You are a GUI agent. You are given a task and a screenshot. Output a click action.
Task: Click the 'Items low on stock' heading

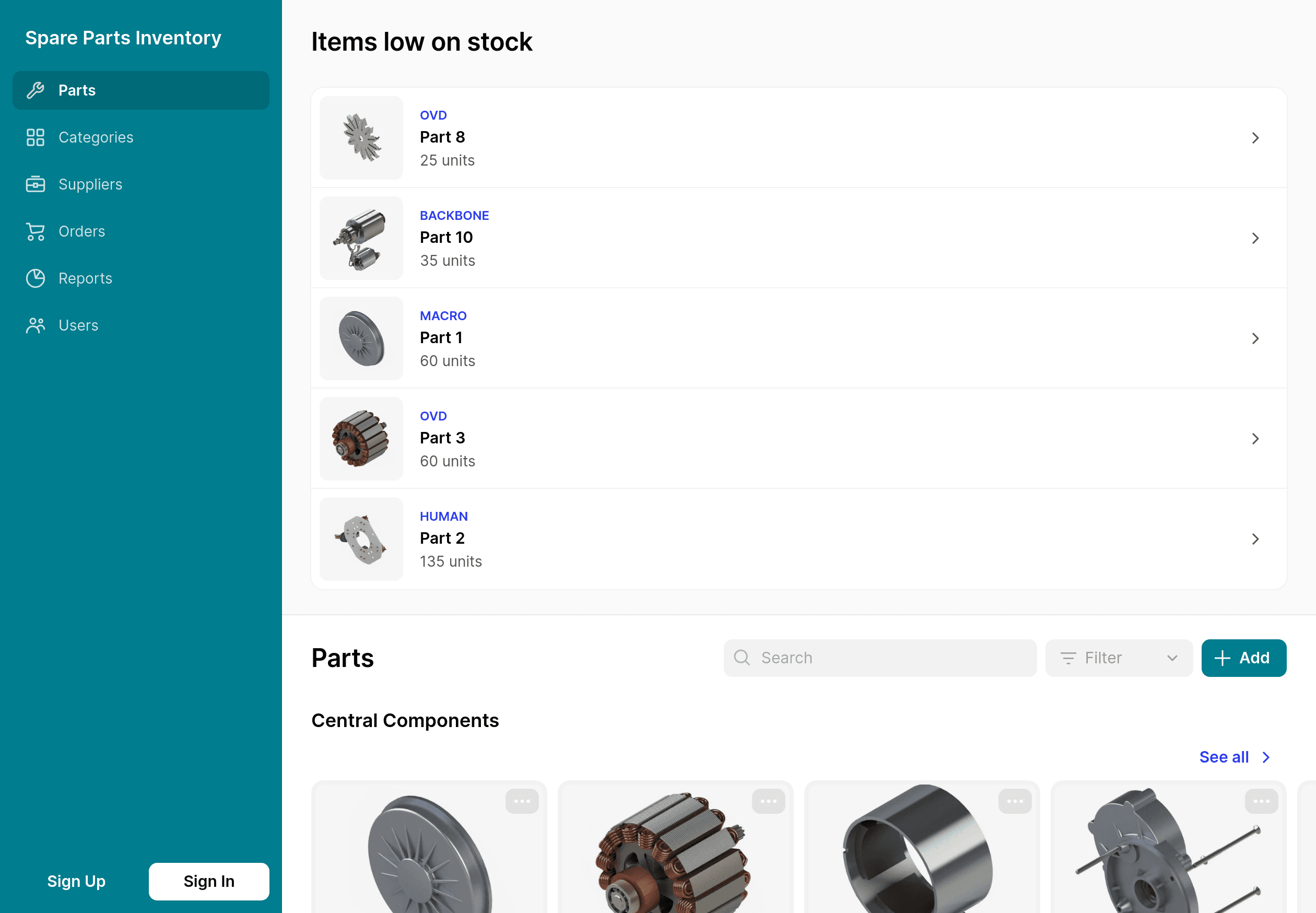[421, 42]
